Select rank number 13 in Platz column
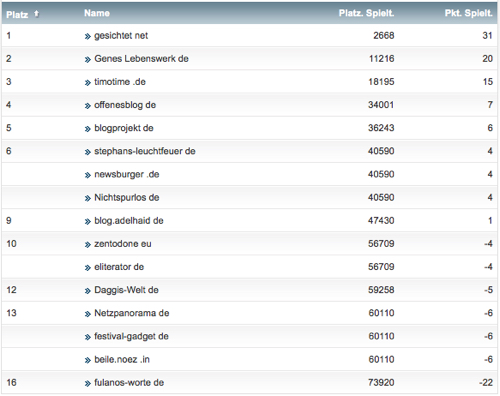Viewport: 500px width, 396px height. (11, 313)
